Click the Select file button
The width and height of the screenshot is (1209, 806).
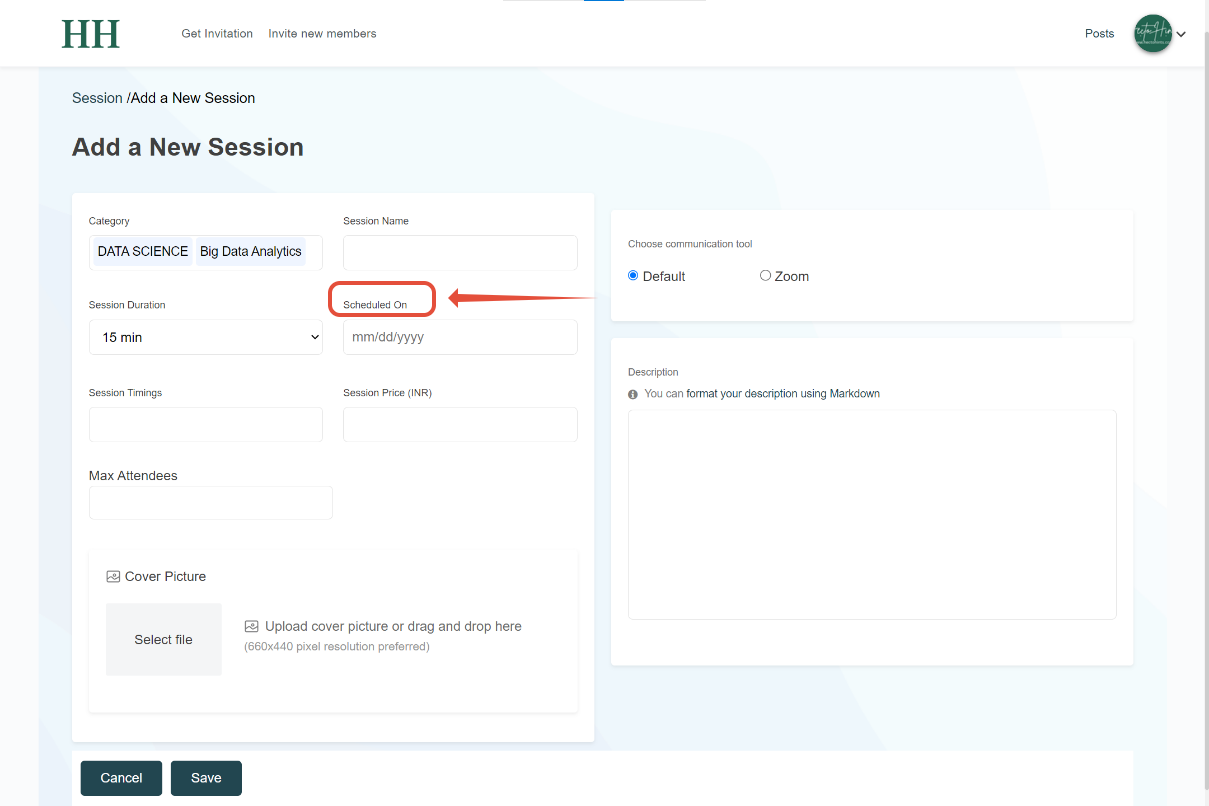pos(164,640)
